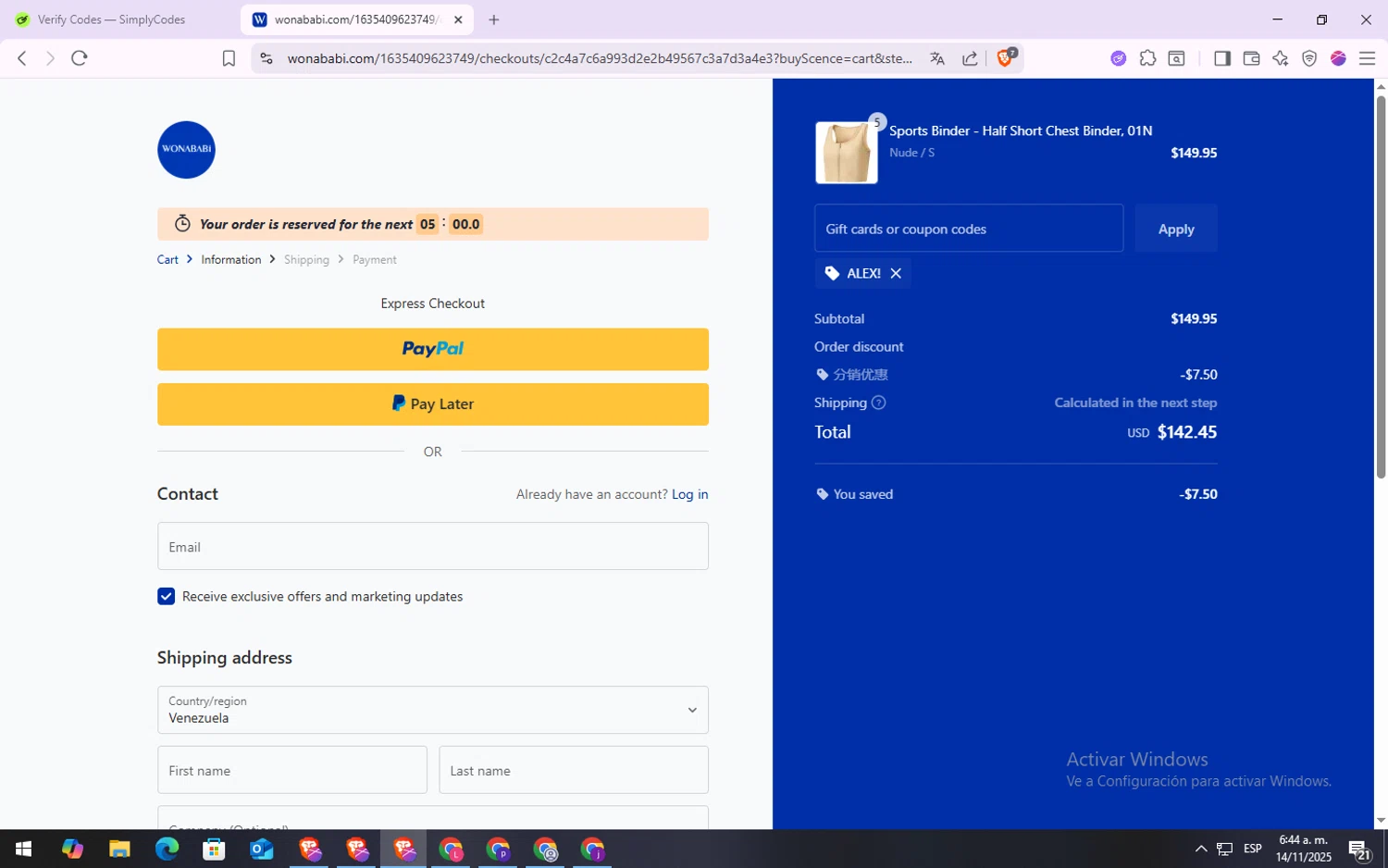Go to Cart breadcrumb link

pos(167,260)
